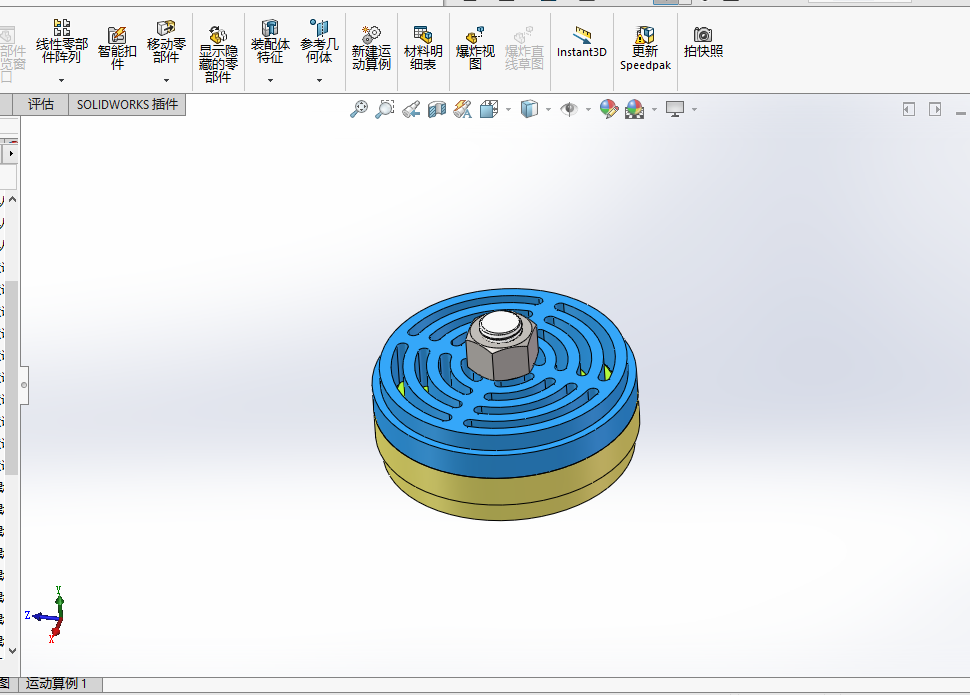Open the Hide/Show Items dropdown arrow
This screenshot has width=970, height=695.
tap(588, 110)
